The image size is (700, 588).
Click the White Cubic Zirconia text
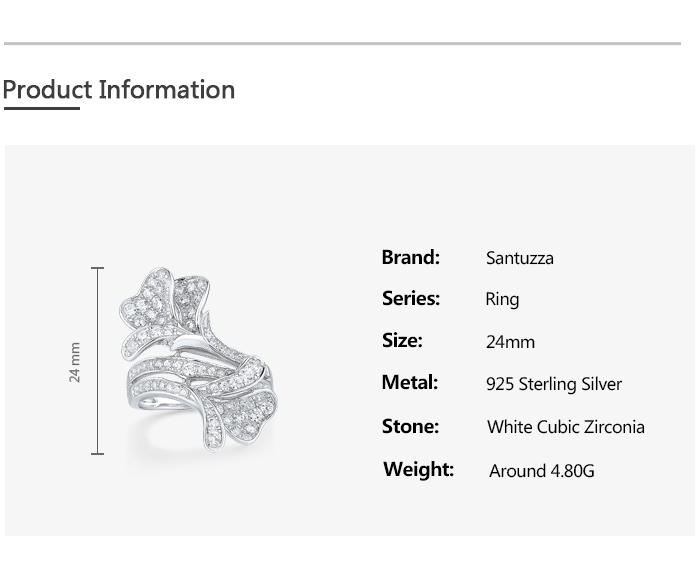tap(565, 427)
